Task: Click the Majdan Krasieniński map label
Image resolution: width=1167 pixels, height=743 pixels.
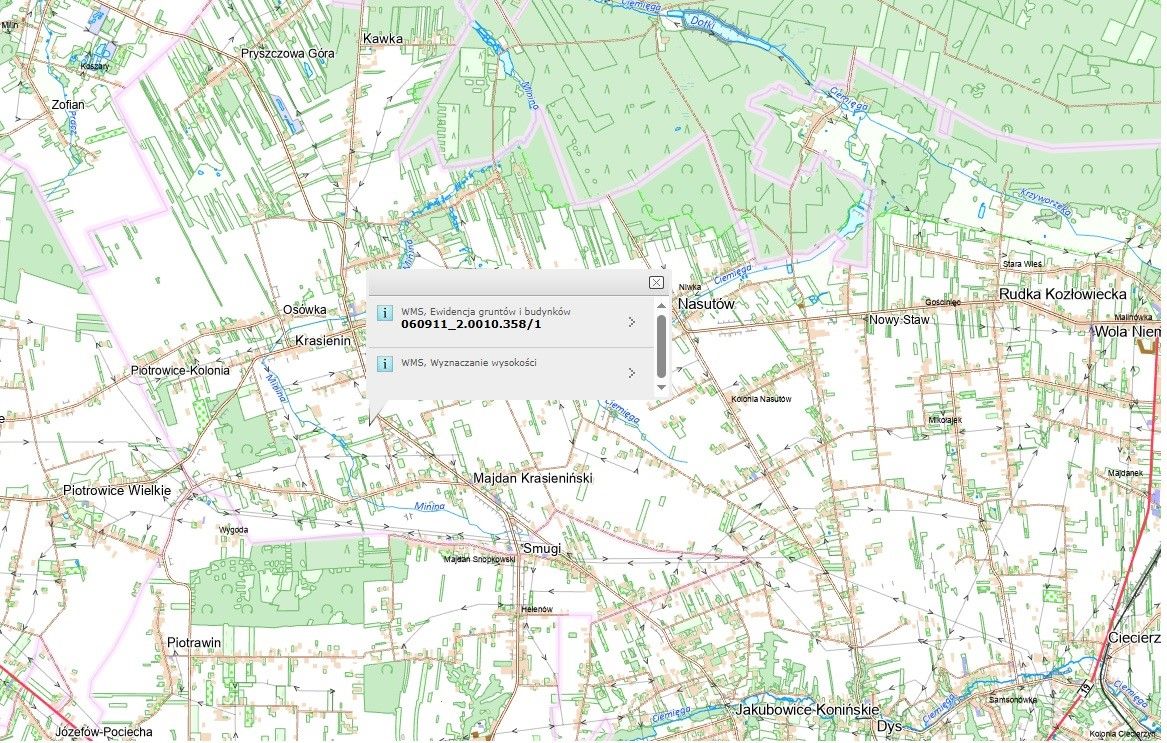Action: click(x=533, y=478)
